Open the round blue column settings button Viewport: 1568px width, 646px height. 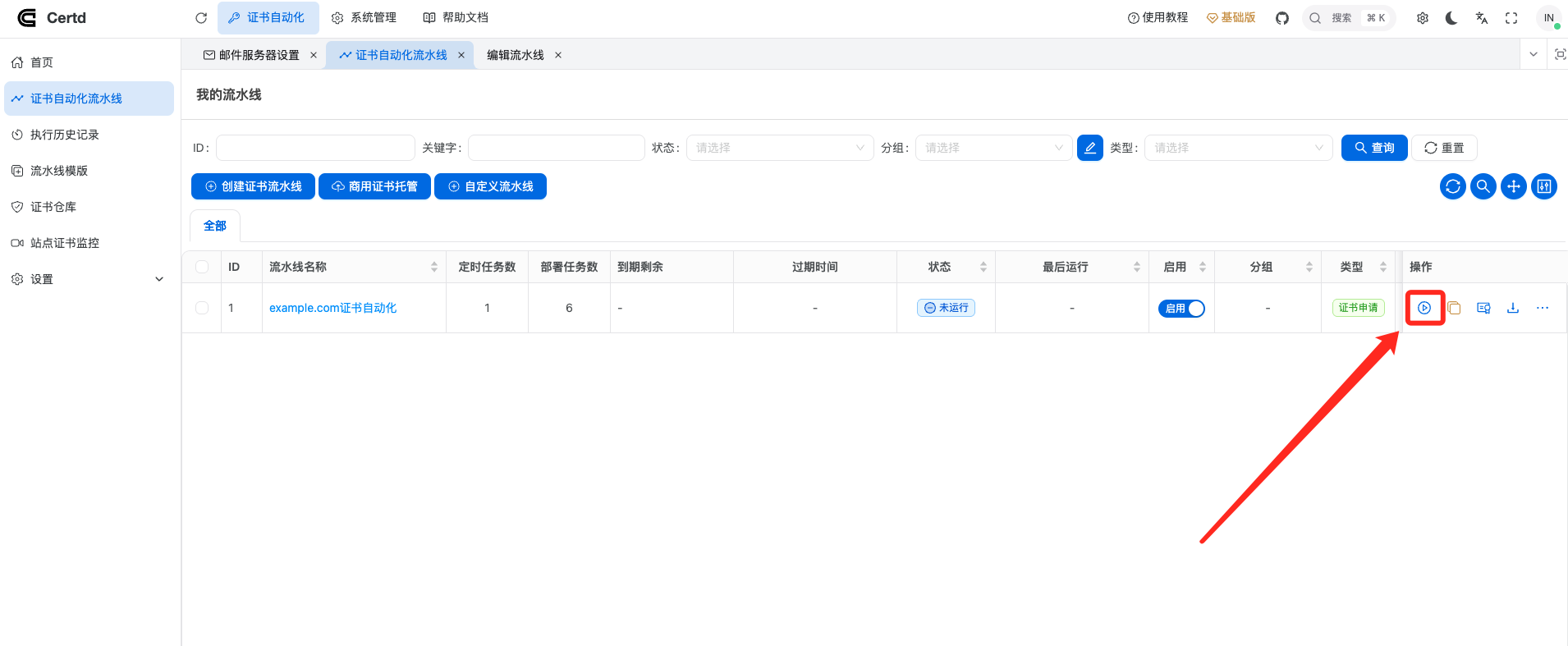1544,186
